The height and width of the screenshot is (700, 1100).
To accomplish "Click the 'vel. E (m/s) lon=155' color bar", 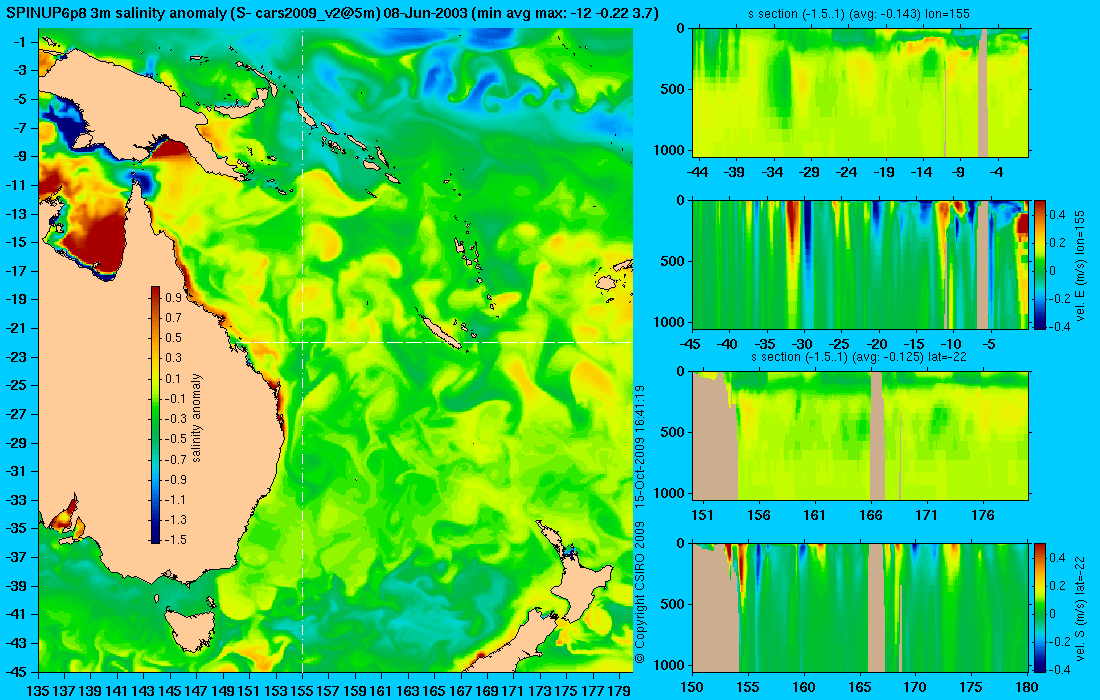I will (1040, 264).
